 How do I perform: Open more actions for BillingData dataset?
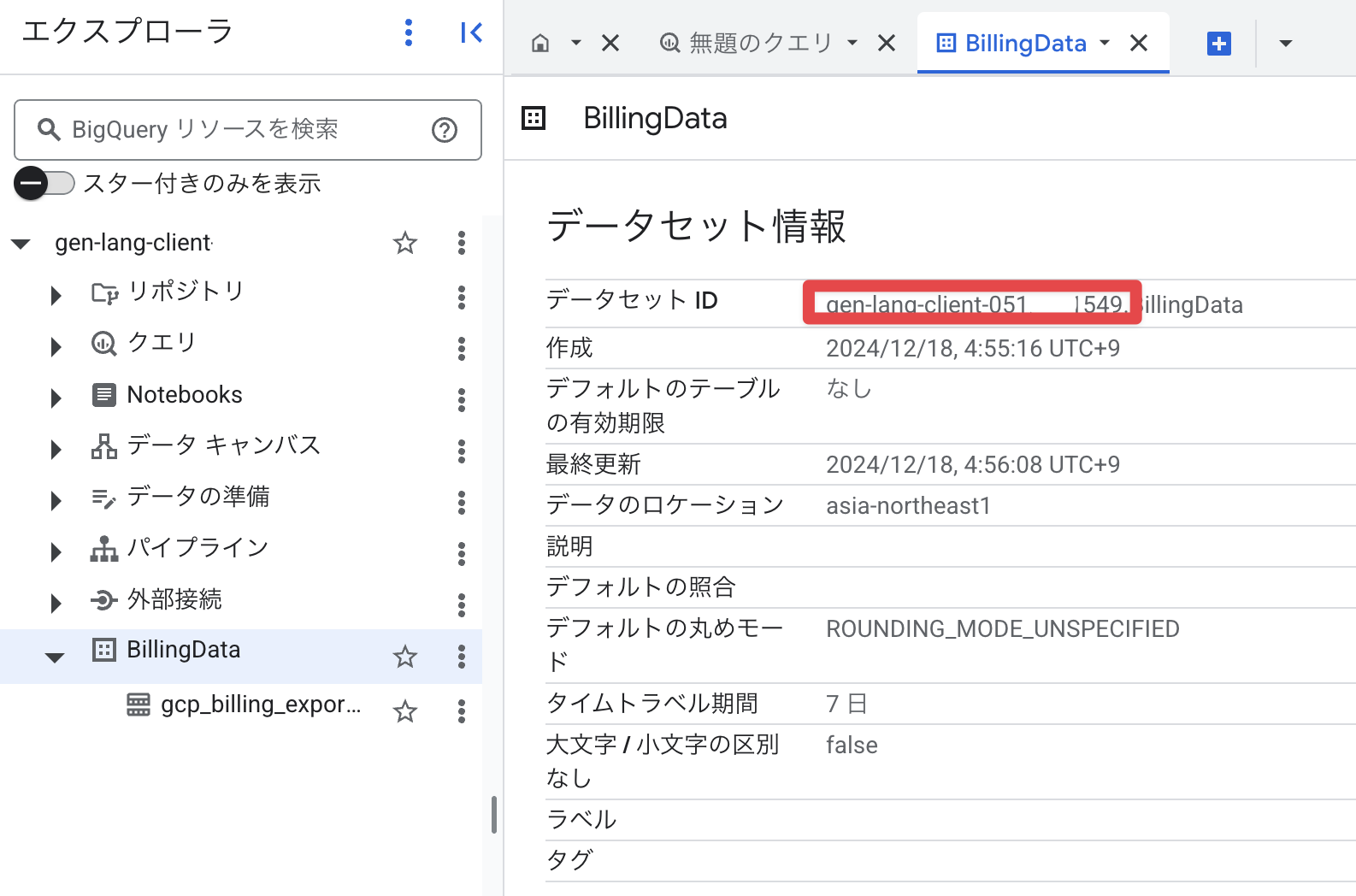(x=462, y=657)
